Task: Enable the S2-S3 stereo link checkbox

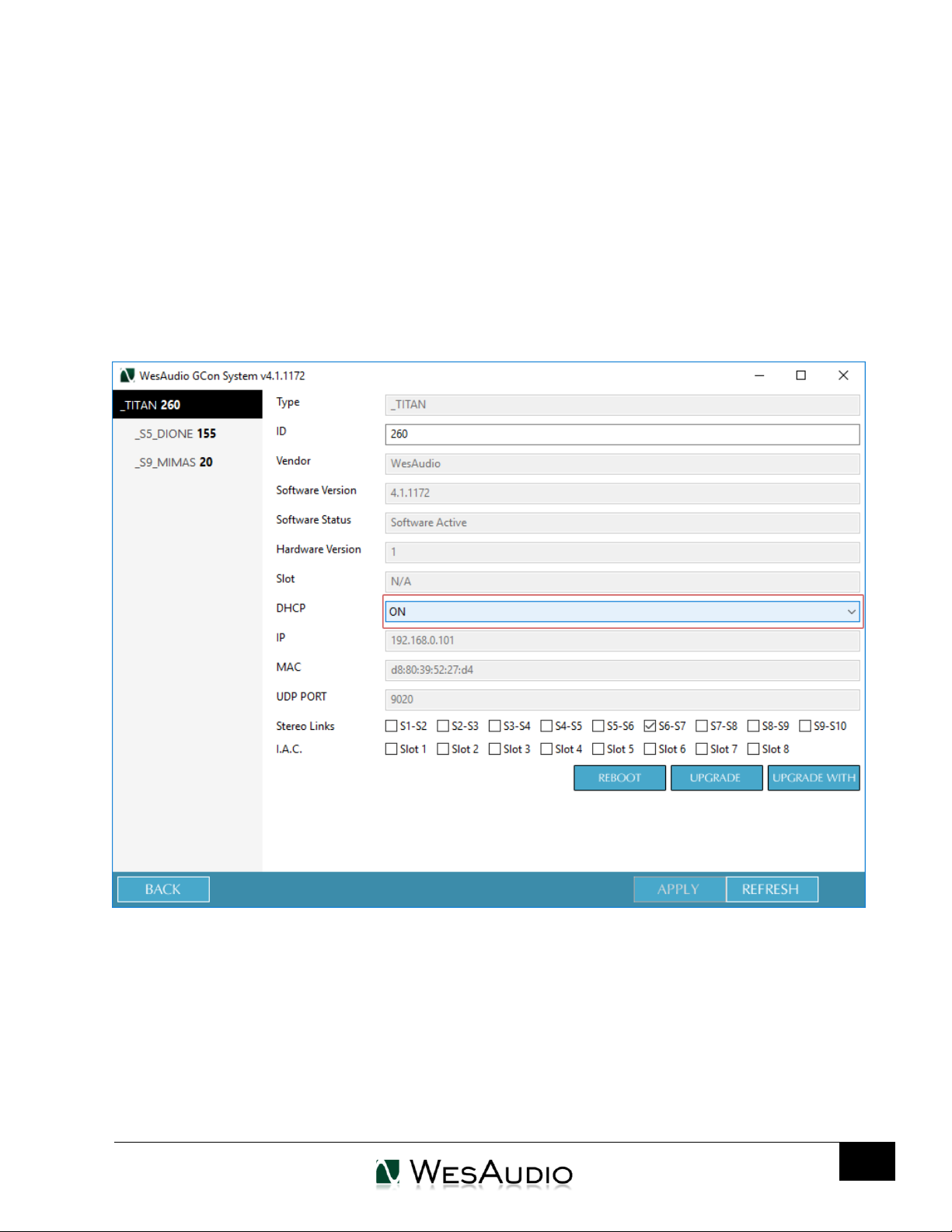Action: (443, 726)
